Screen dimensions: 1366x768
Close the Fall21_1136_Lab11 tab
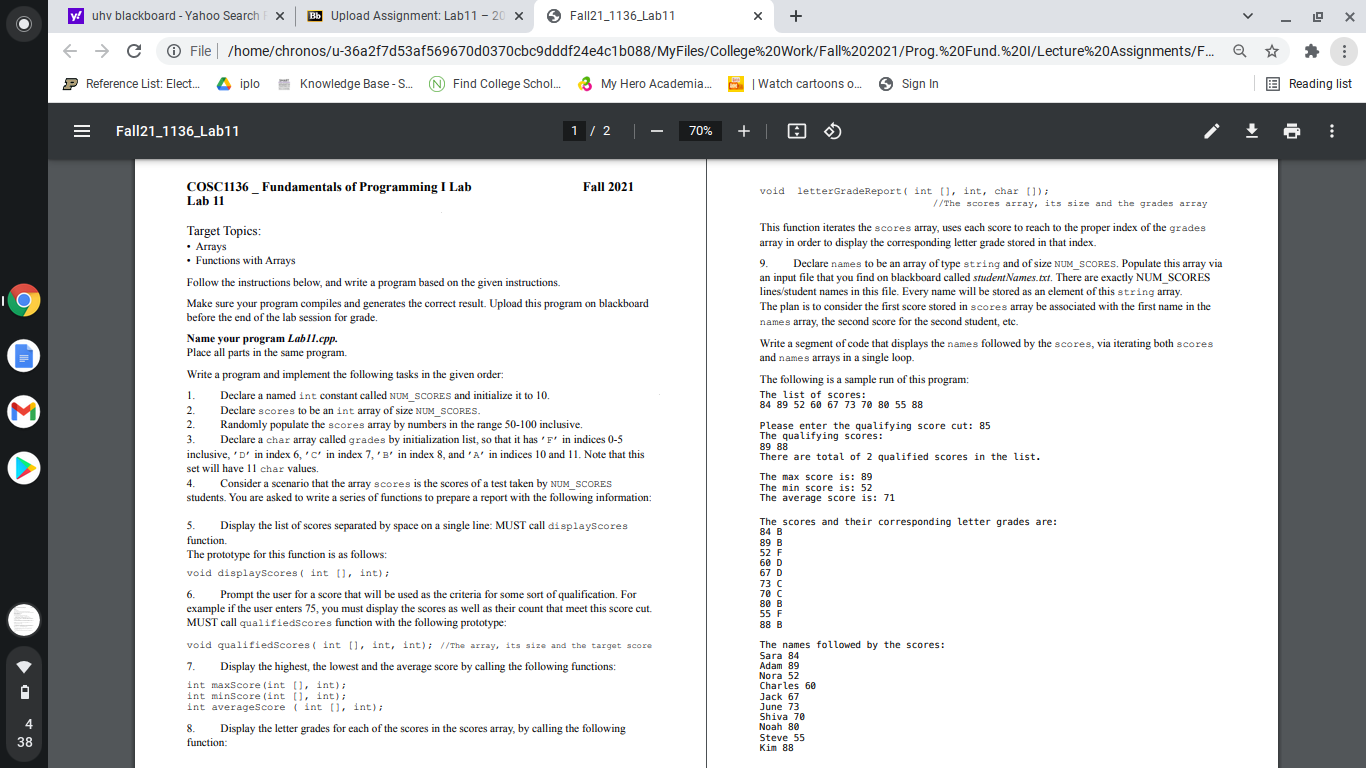tap(757, 16)
